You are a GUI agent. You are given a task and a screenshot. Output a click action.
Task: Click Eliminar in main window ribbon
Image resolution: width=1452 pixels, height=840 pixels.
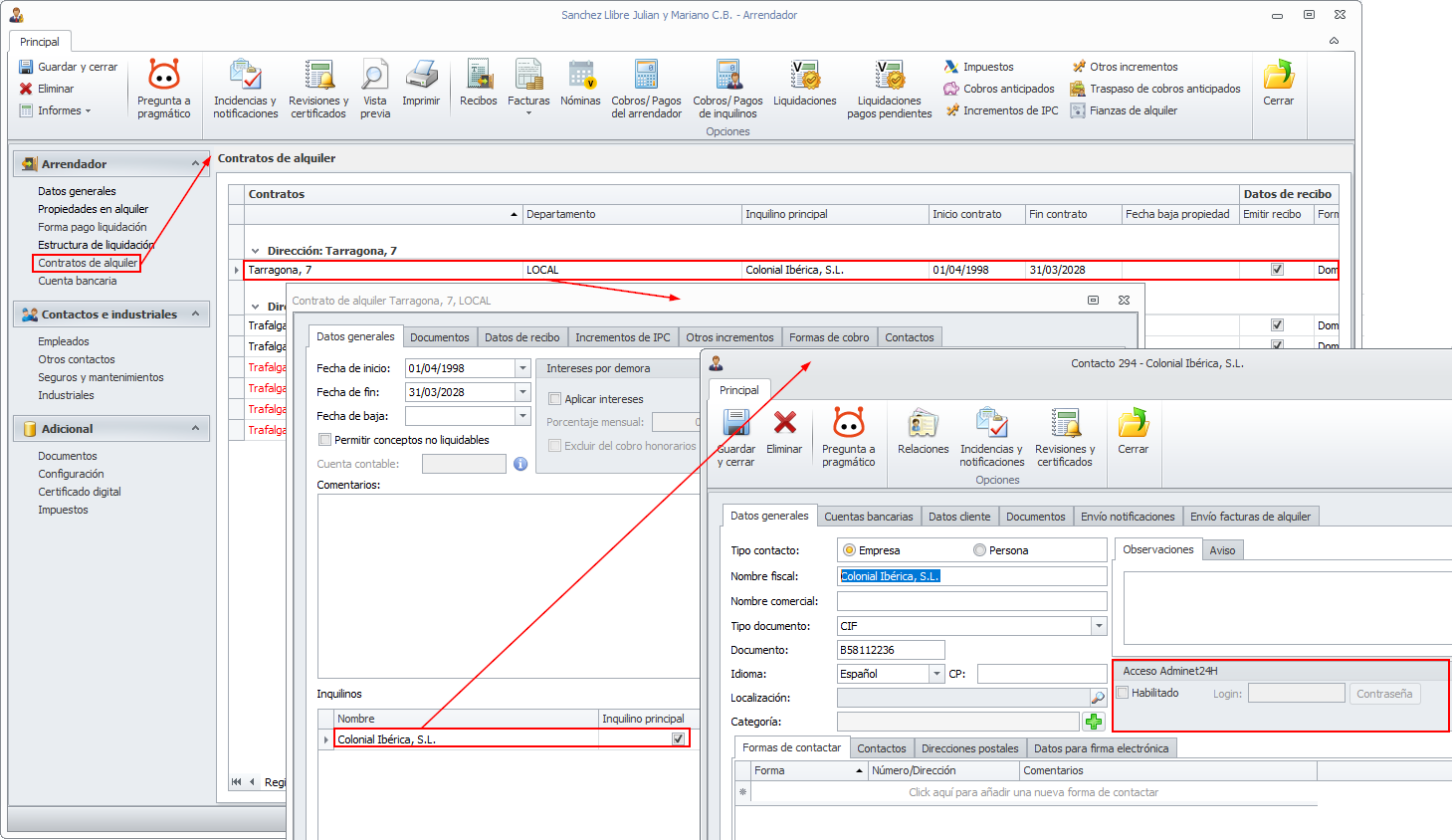pos(46,89)
